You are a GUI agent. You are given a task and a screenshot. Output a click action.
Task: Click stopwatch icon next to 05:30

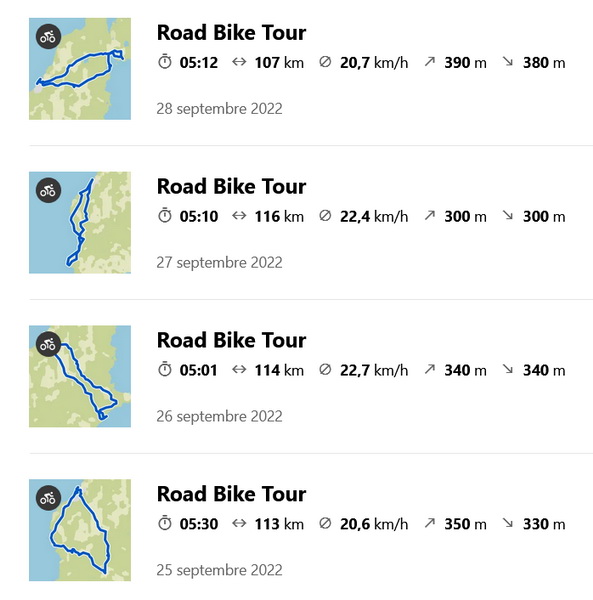click(x=165, y=523)
